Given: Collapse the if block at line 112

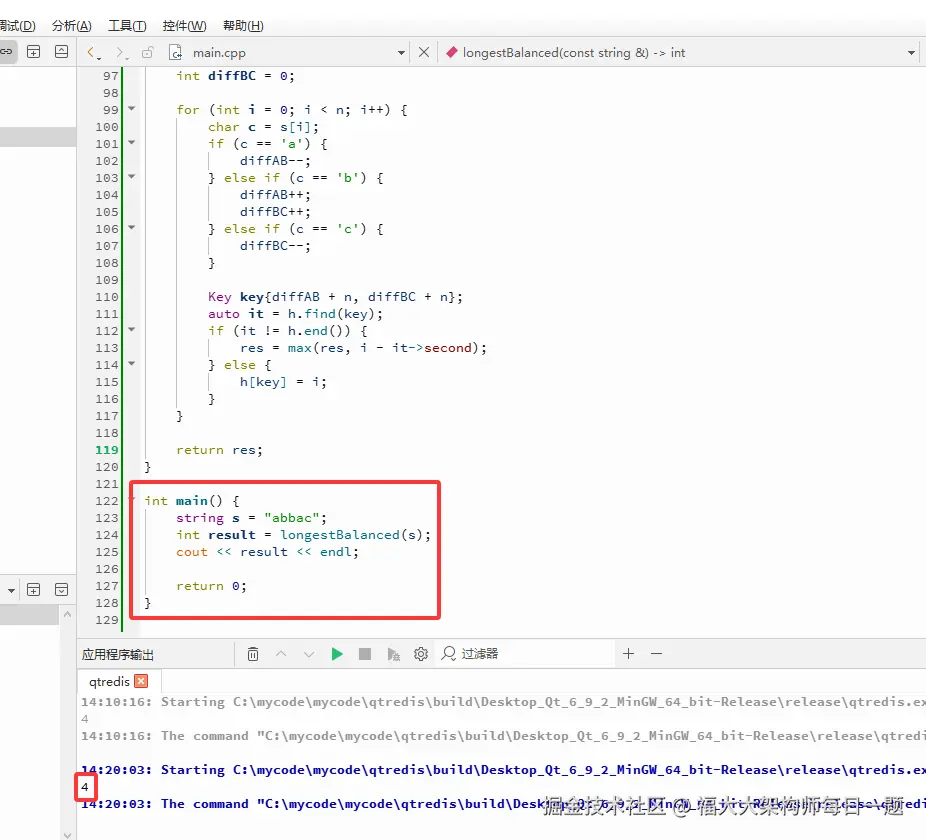Looking at the screenshot, I should pyautogui.click(x=132, y=330).
